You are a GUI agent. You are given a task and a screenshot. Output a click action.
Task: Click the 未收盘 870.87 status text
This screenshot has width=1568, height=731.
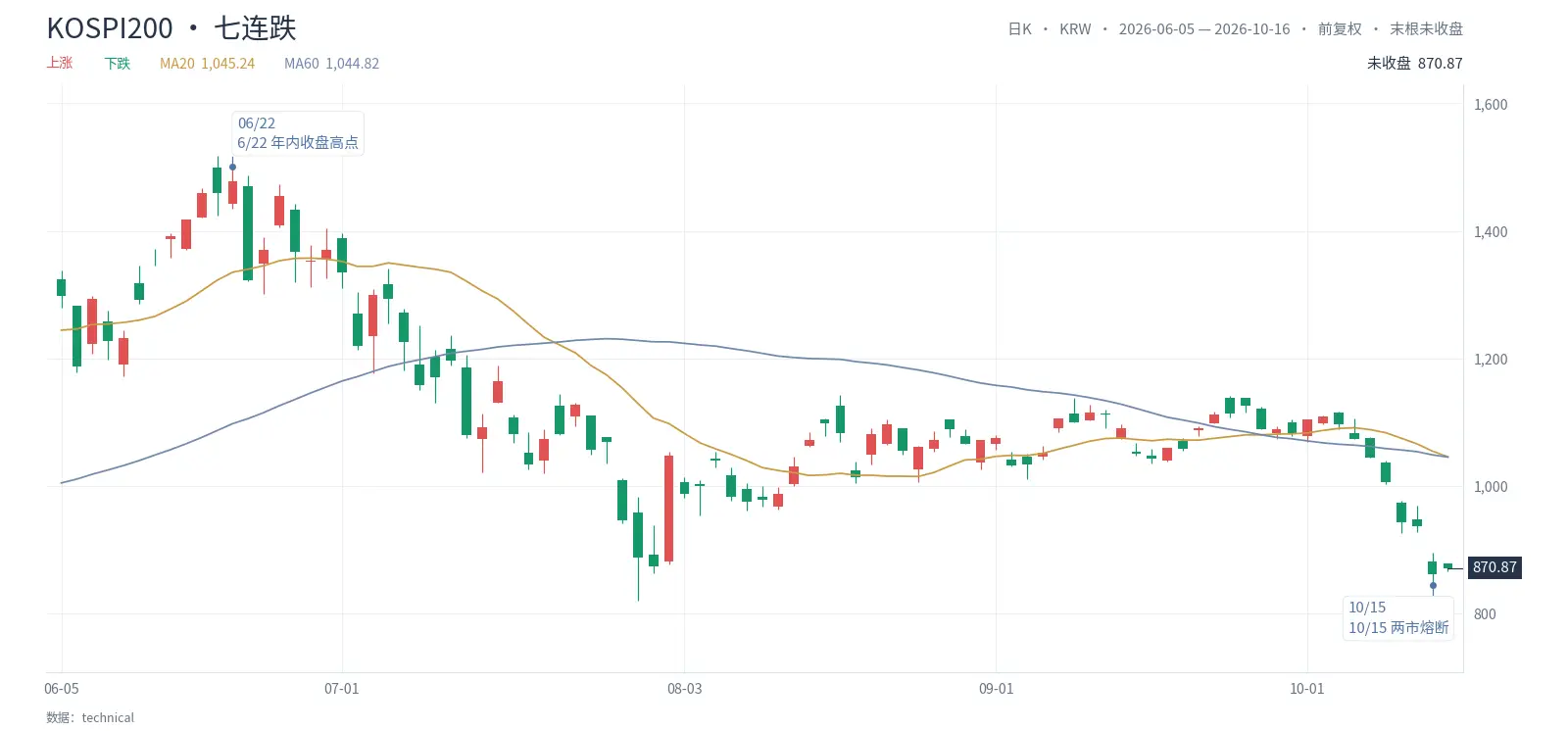point(1414,64)
